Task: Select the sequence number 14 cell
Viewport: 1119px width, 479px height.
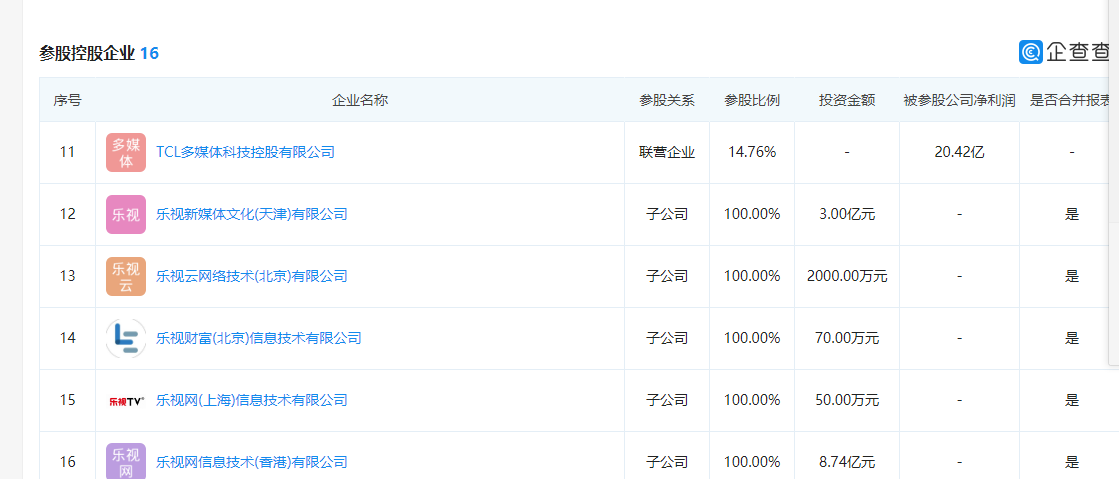Action: [67, 338]
